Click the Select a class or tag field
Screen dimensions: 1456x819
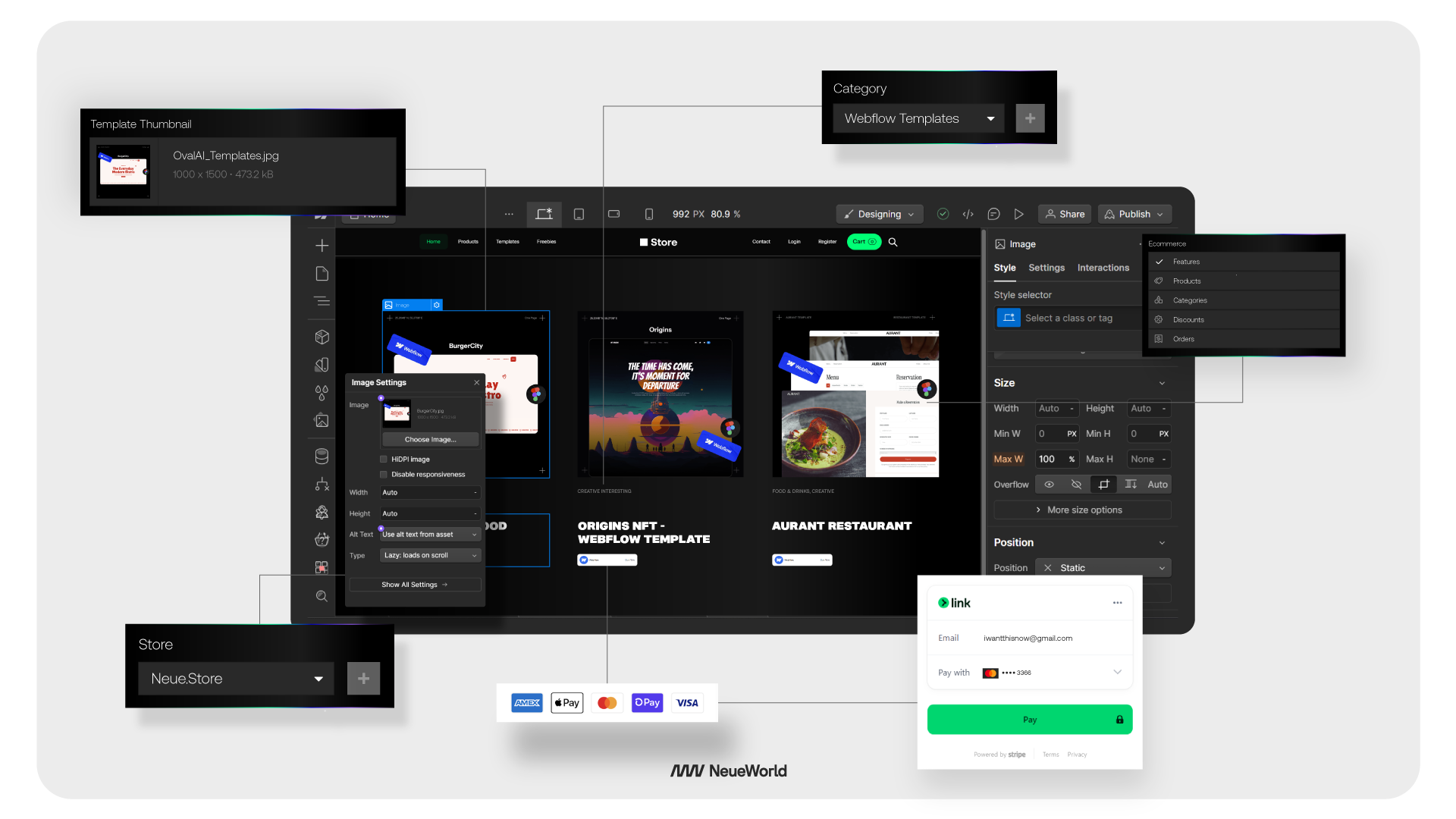(x=1069, y=318)
